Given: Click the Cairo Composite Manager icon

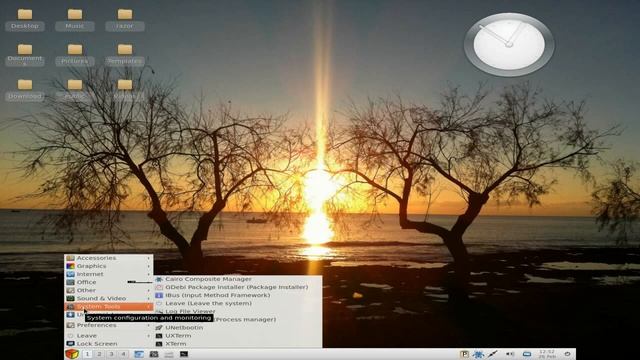Looking at the screenshot, I should (159, 279).
